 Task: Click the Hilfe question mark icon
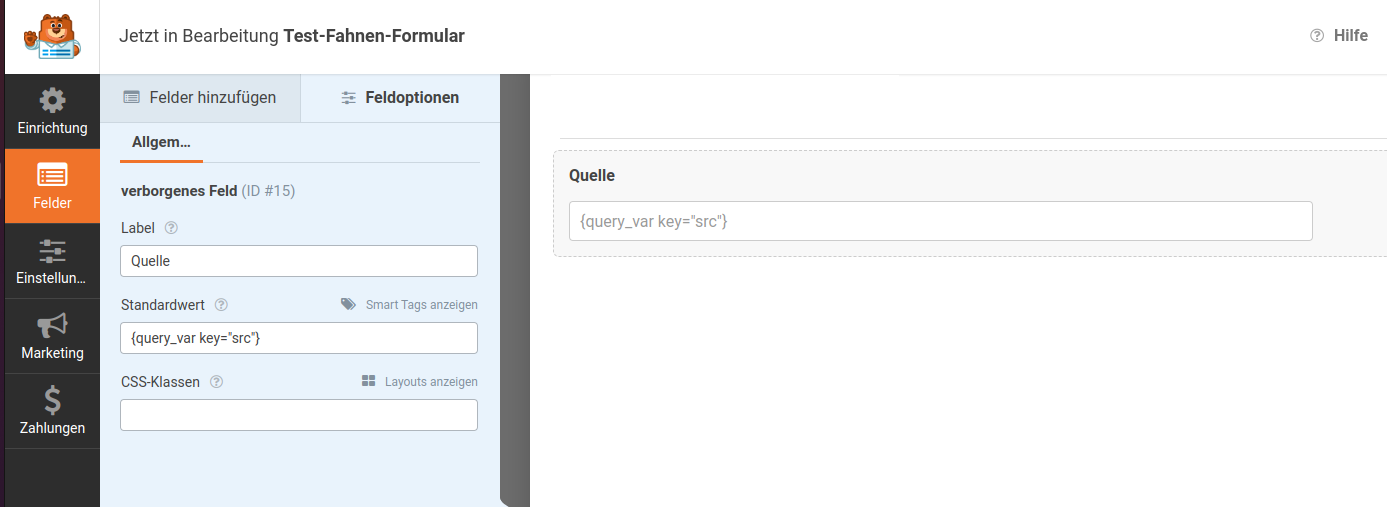click(1317, 36)
